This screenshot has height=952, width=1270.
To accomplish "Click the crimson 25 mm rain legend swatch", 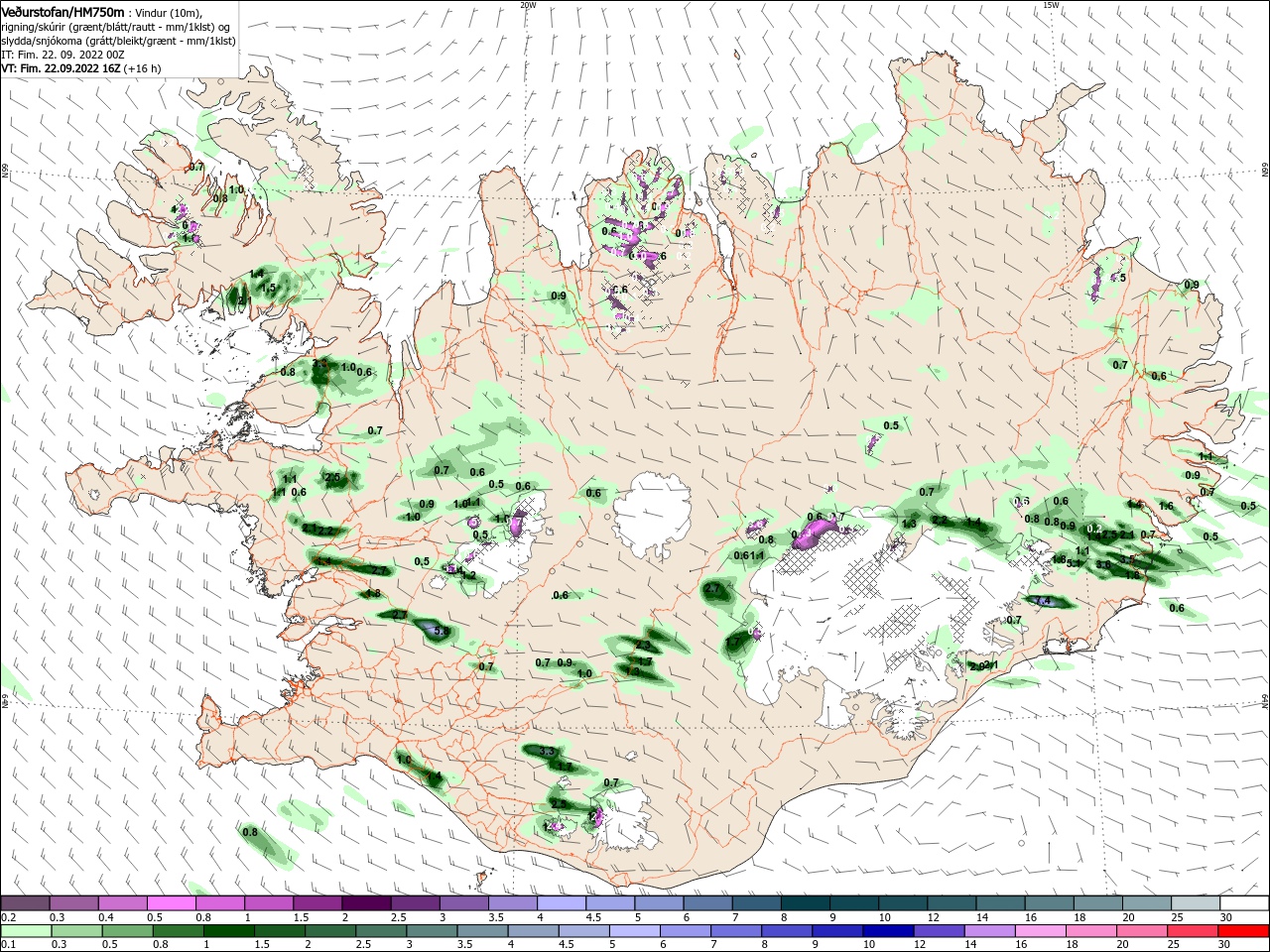I will pos(1194,931).
